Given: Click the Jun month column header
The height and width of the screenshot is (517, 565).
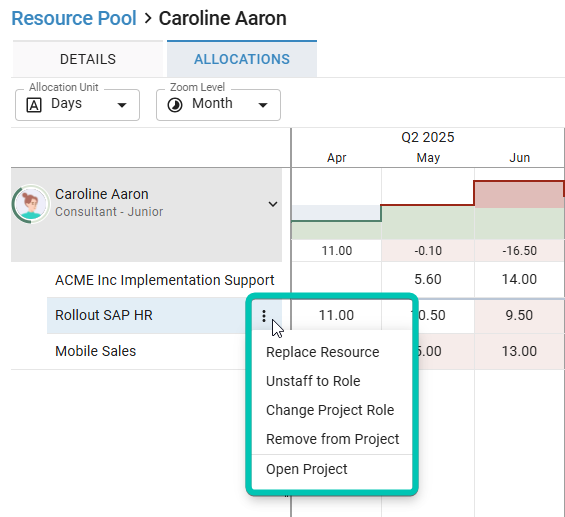Looking at the screenshot, I should coord(519,158).
